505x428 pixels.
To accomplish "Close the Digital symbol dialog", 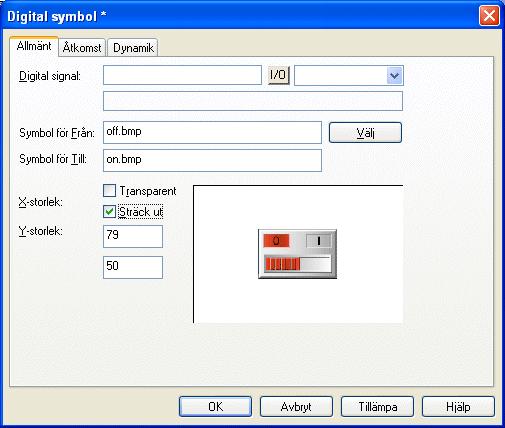I will 489,16.
